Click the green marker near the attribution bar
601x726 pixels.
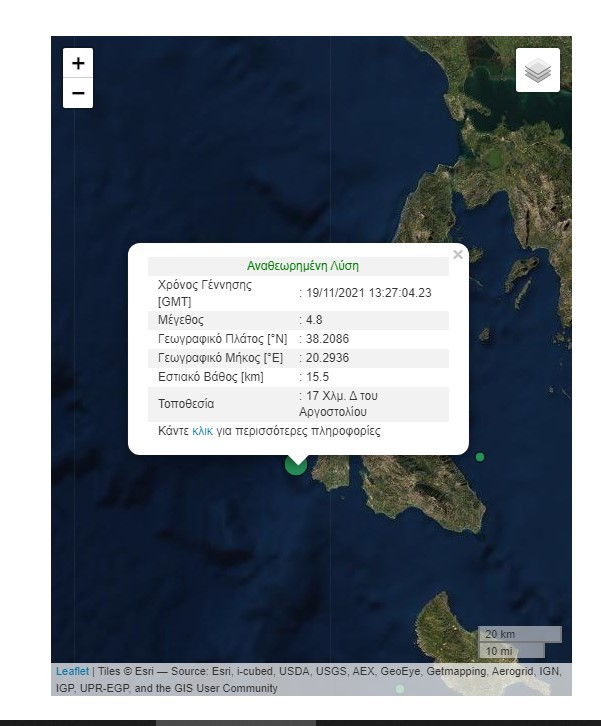[400, 689]
